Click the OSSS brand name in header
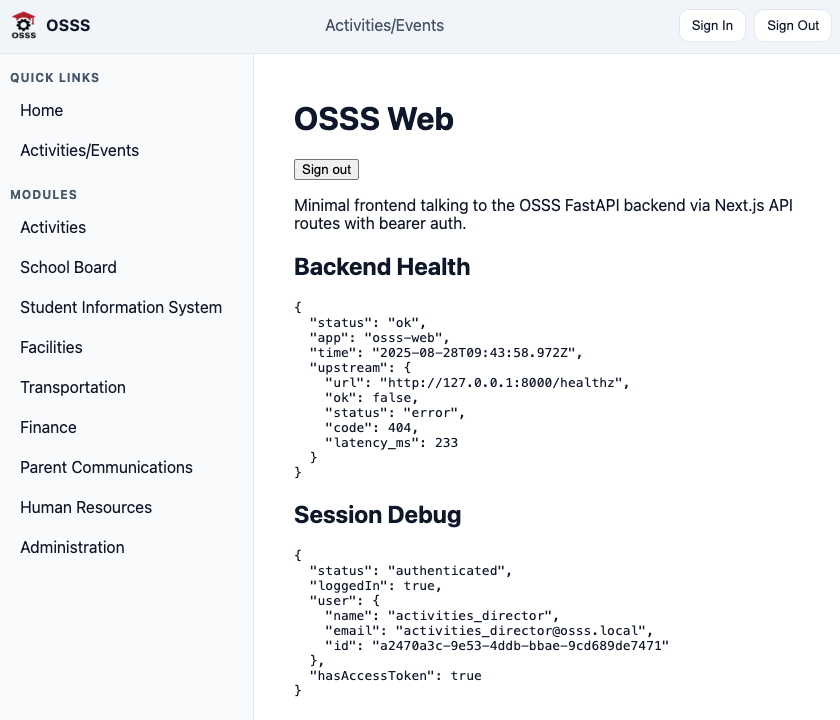The image size is (840, 720). coord(68,25)
